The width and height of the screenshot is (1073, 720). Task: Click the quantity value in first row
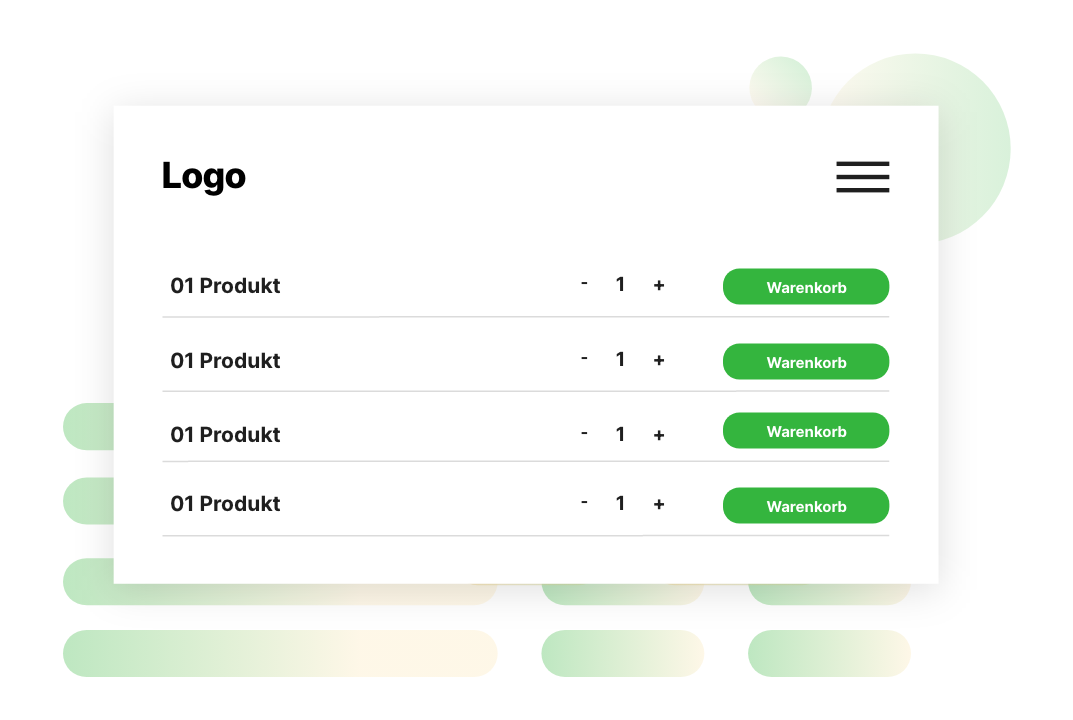[x=620, y=285]
